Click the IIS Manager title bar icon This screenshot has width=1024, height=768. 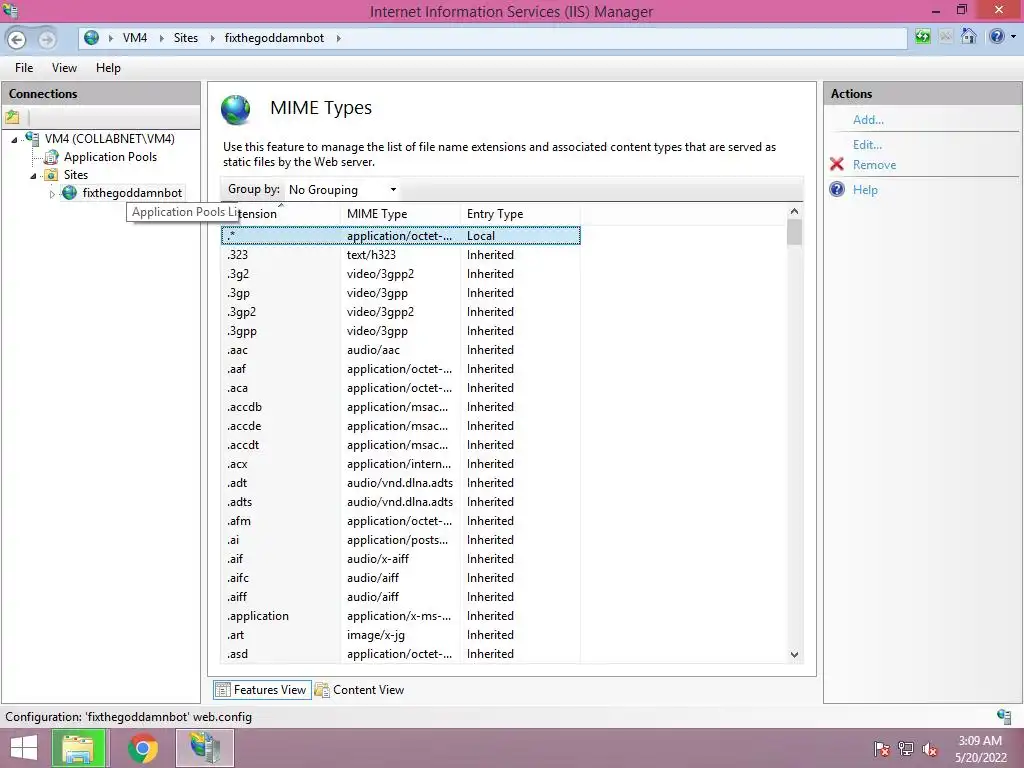pos(10,10)
